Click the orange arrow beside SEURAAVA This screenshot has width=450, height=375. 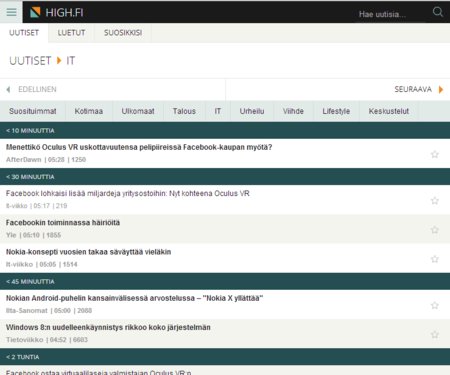pyautogui.click(x=441, y=89)
